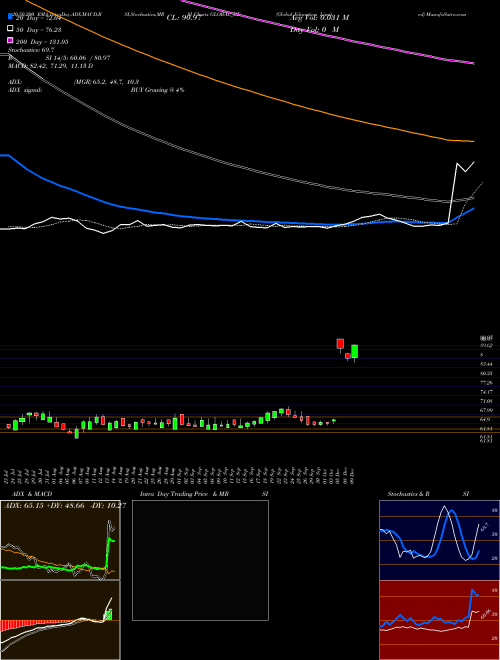Click the blue 20 Day legend swatch
This screenshot has height=660, width=500.
11,18
